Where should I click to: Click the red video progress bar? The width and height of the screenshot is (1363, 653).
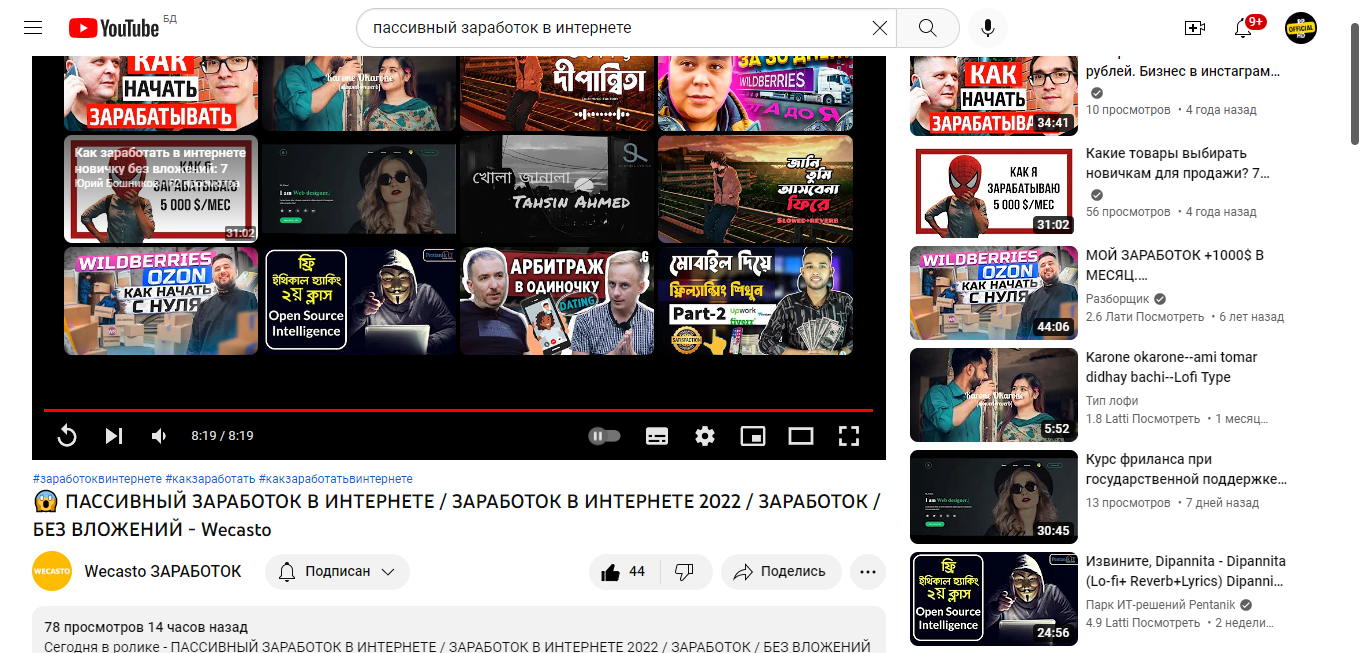(x=458, y=410)
